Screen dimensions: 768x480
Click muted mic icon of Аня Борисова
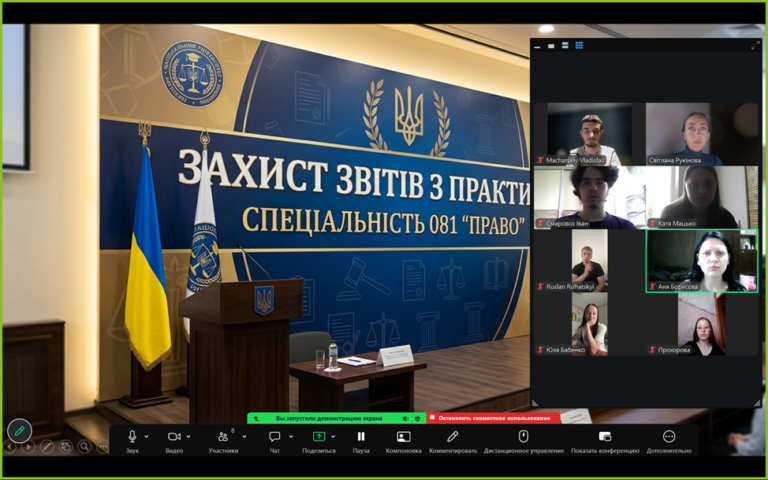tap(652, 287)
